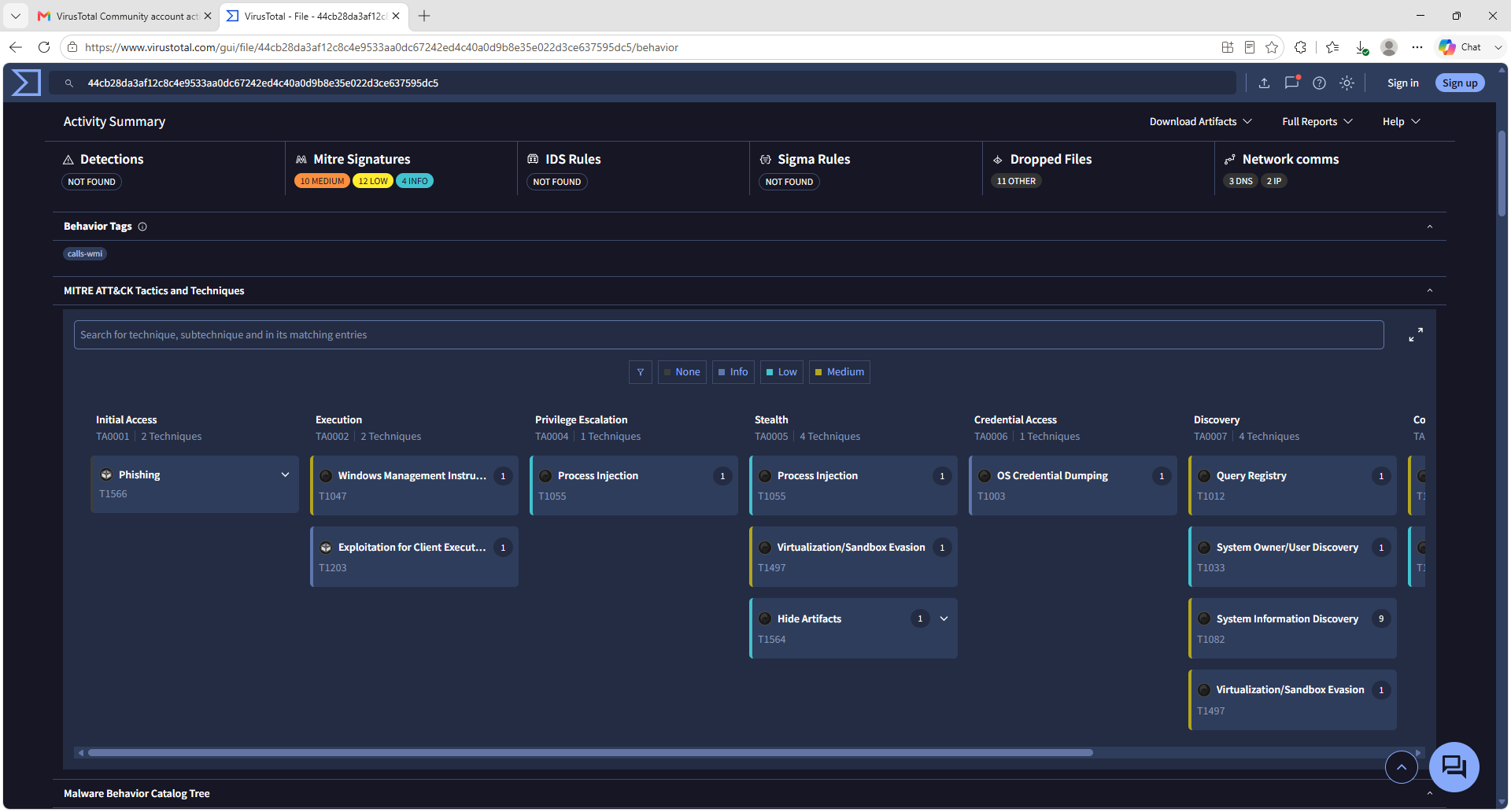Viewport: 1511px width, 812px height.
Task: Click the Phishing technique icon
Action: [x=106, y=474]
